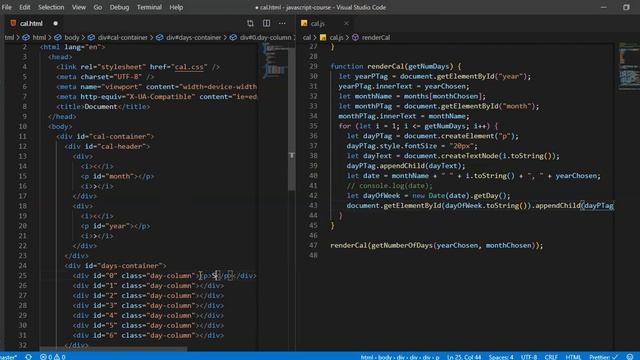The height and width of the screenshot is (360, 640).
Task: Click Ln 25, Col 44 in the status bar
Action: tap(464, 357)
